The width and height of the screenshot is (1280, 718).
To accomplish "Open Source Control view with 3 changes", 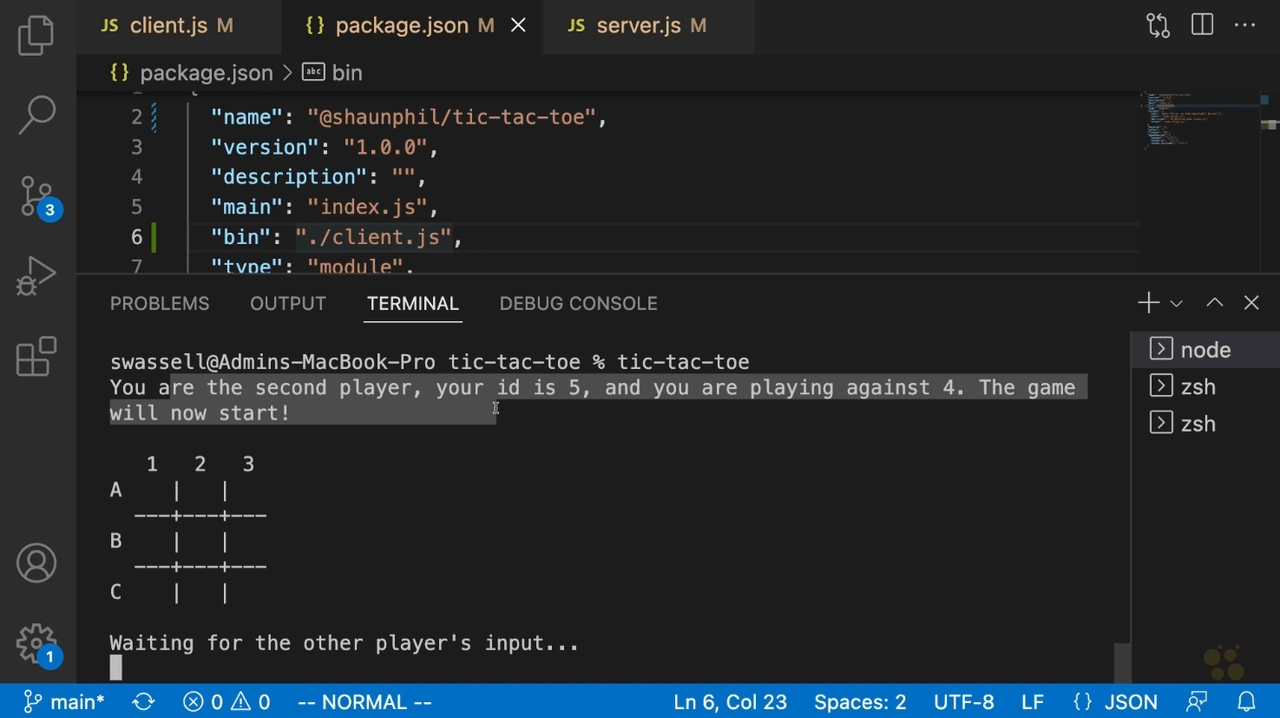I will (x=37, y=196).
